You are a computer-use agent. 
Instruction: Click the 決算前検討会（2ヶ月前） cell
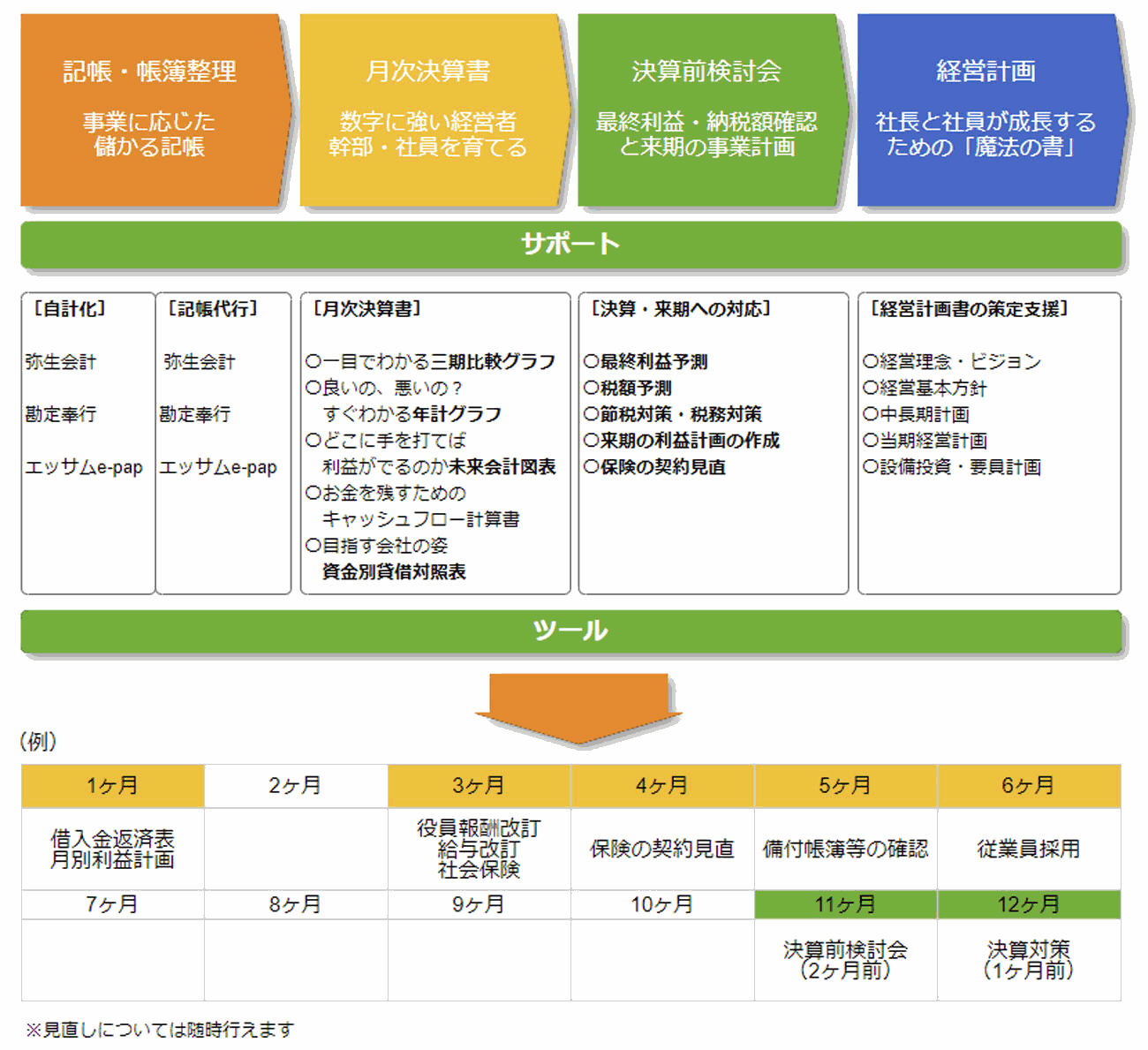[846, 960]
